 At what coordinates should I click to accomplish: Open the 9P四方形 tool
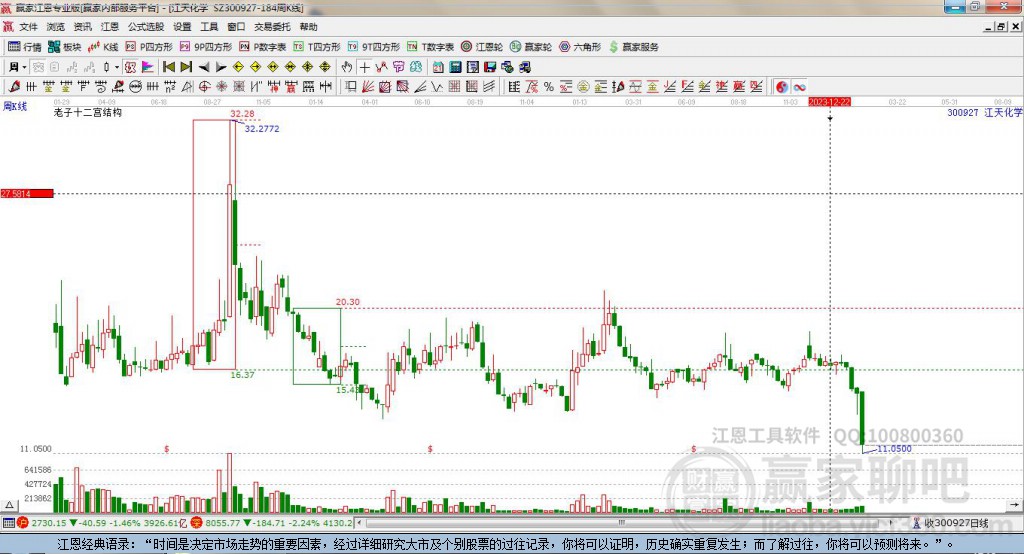pos(206,47)
